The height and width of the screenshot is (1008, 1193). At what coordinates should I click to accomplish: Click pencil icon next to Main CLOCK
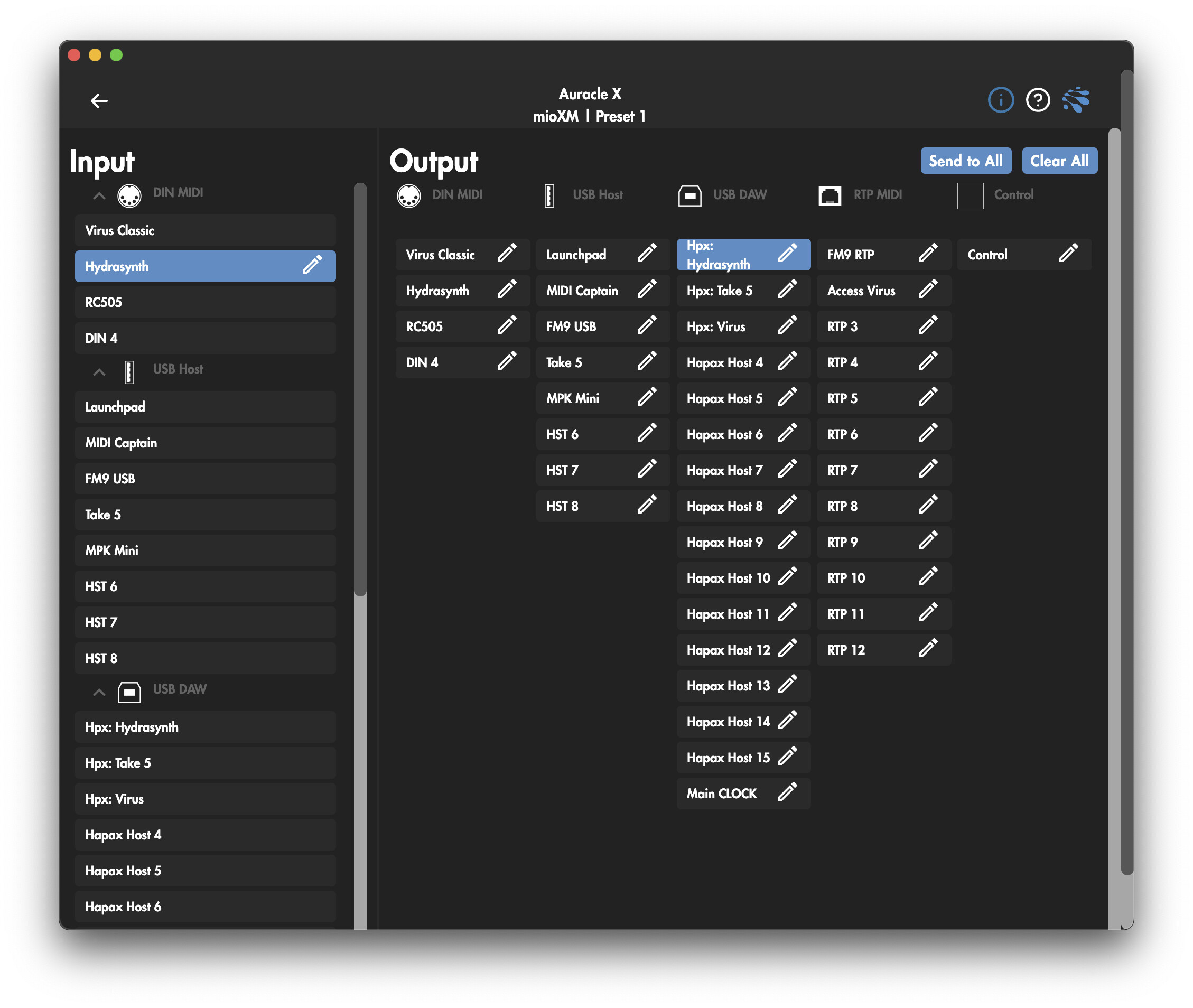tap(787, 792)
